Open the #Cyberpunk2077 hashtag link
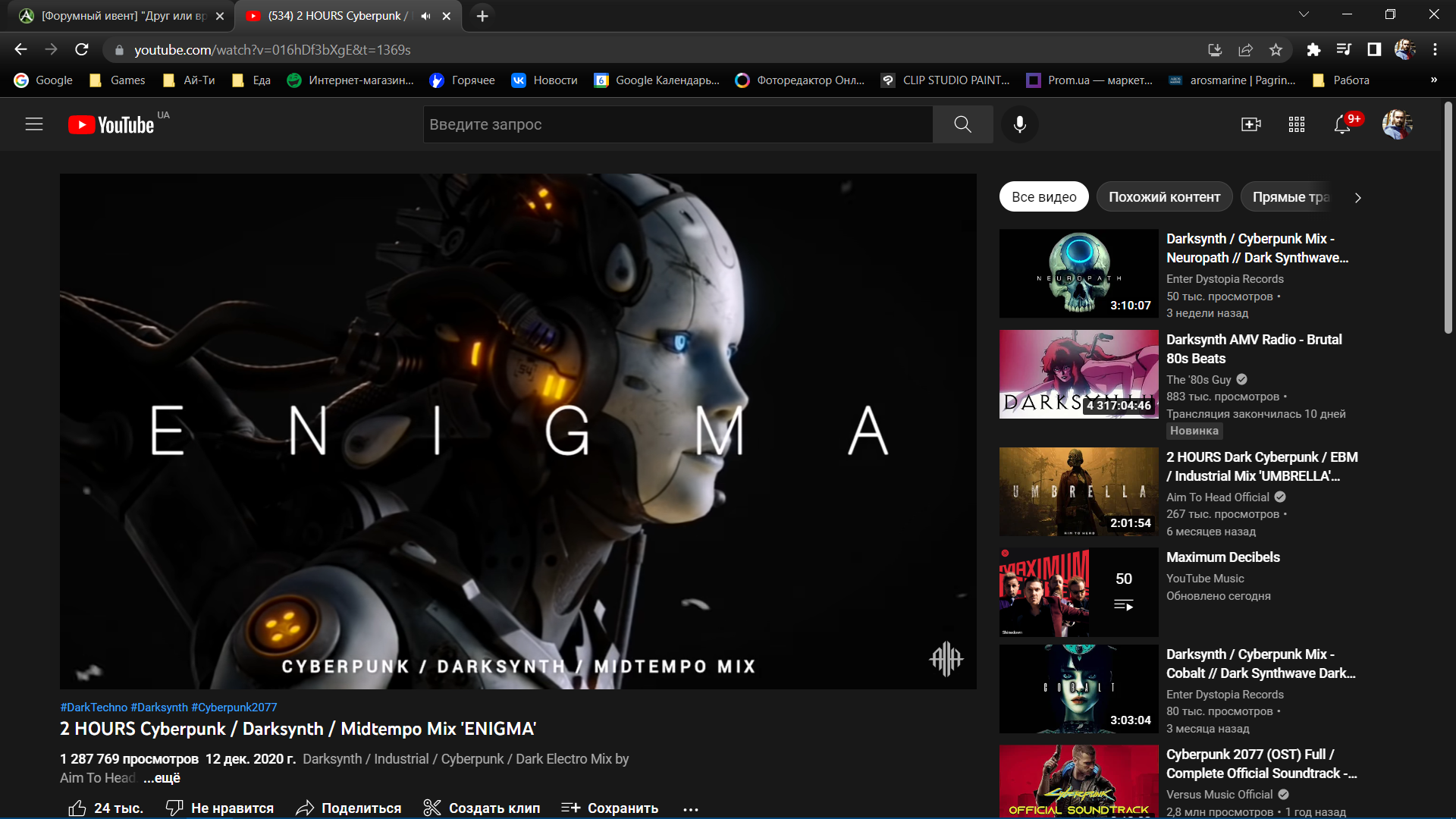This screenshot has height=819, width=1456. [x=234, y=707]
